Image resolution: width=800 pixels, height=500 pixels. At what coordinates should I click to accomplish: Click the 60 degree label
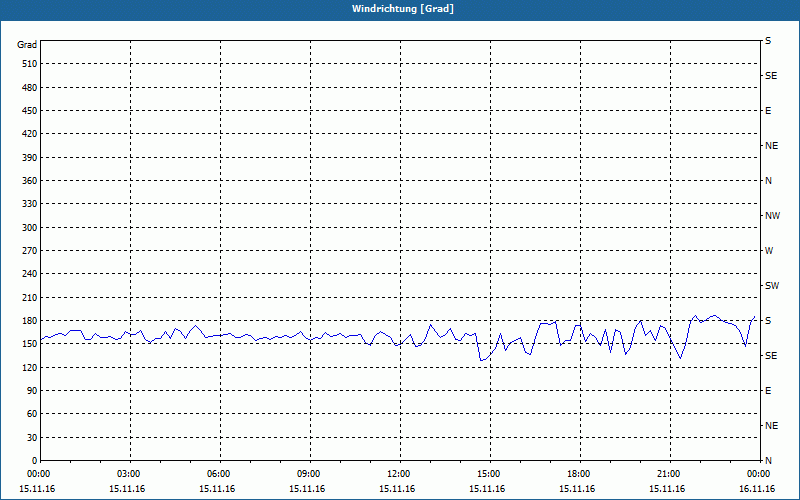(32, 414)
